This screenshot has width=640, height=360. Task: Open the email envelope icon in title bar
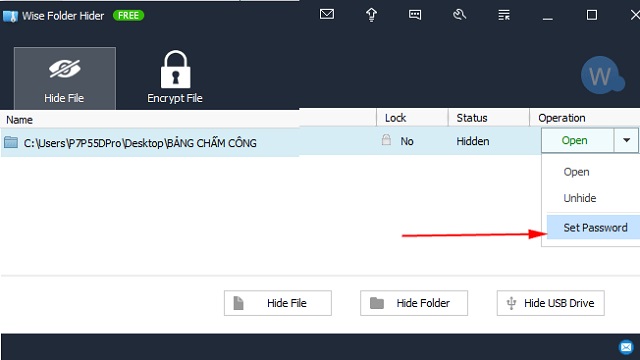point(327,15)
